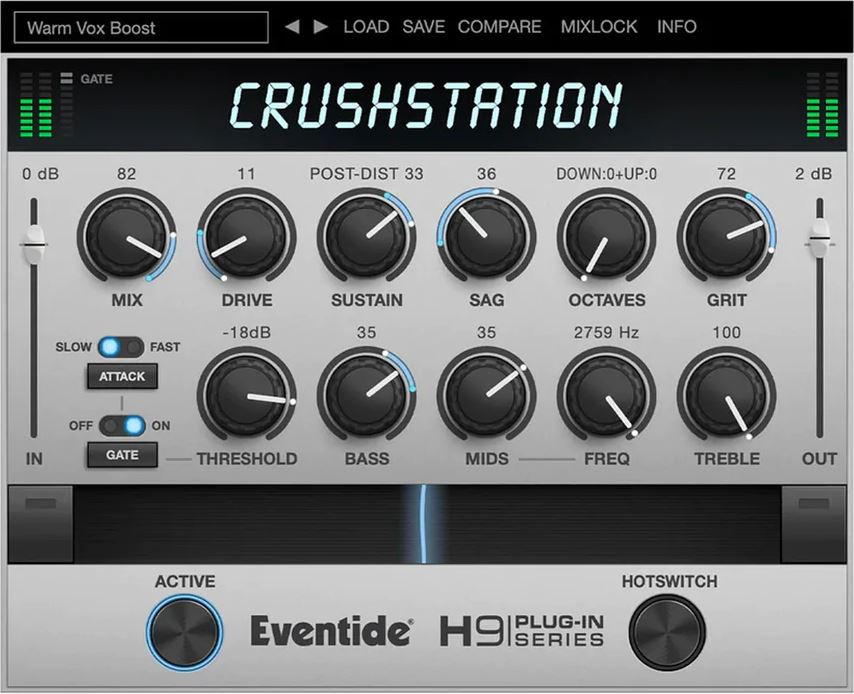
Task: Click the 2 dB output level readout
Action: 813,174
